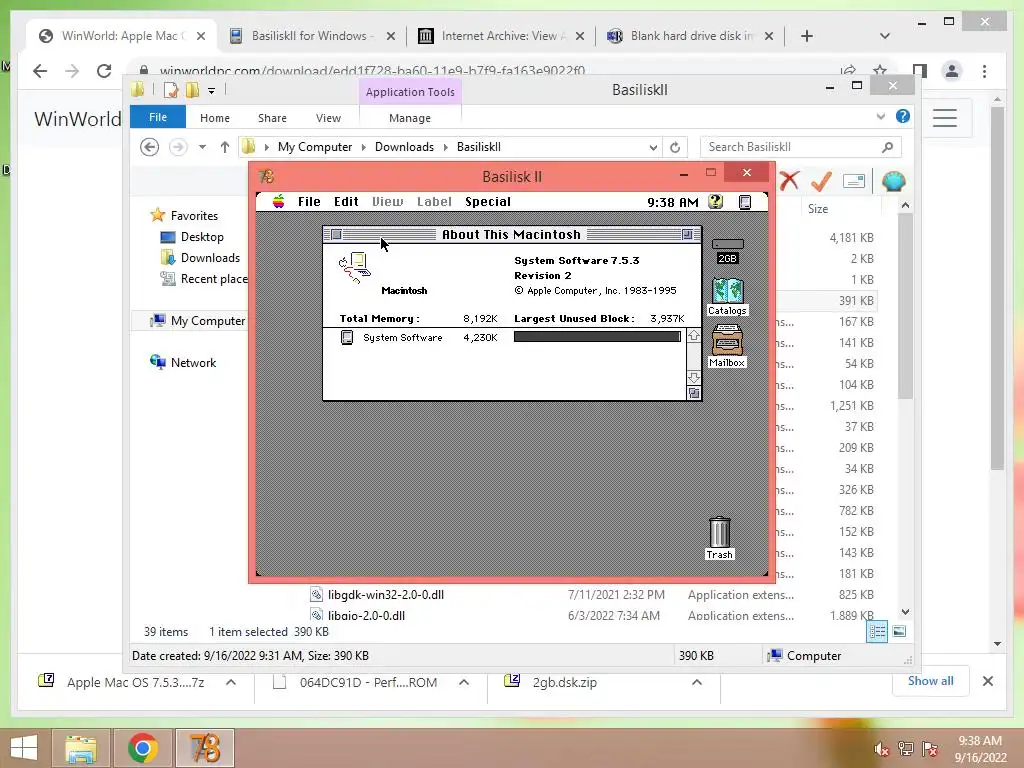The width and height of the screenshot is (1024, 768).
Task: Open the Mac File menu
Action: tap(309, 201)
